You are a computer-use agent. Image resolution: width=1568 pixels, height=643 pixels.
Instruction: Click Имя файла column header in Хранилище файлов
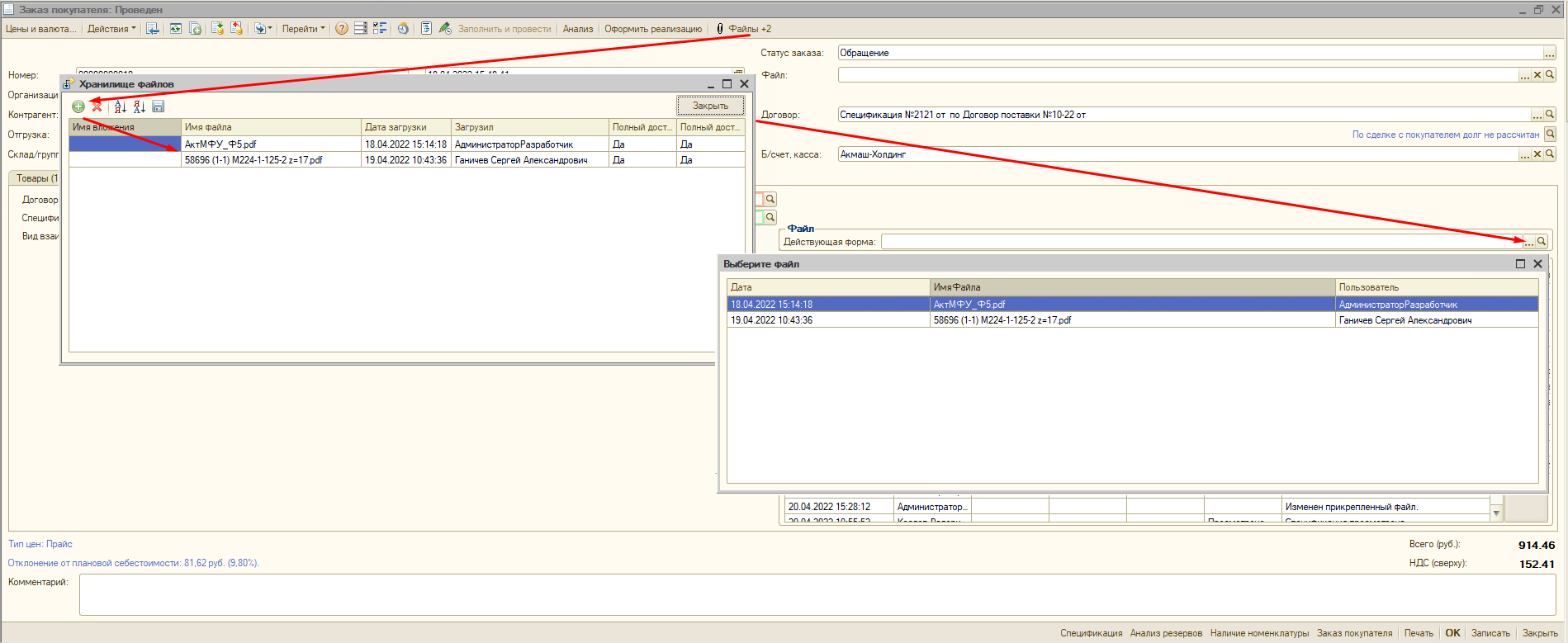click(271, 127)
